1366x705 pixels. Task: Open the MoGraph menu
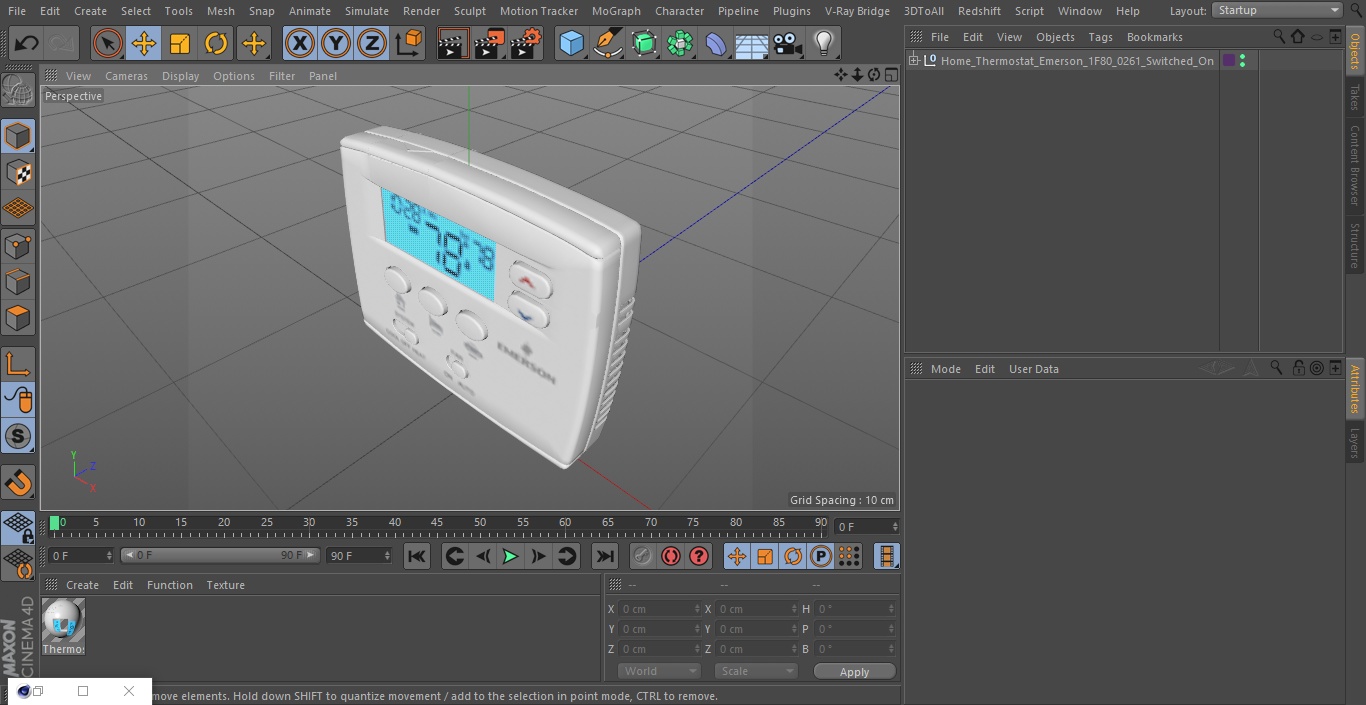pos(616,10)
